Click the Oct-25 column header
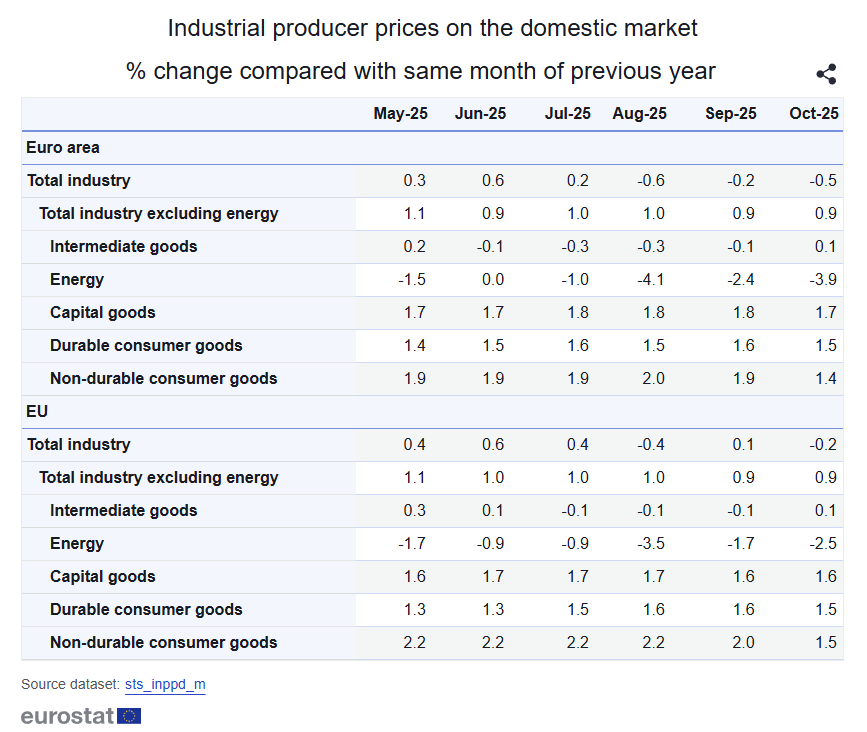 click(814, 114)
